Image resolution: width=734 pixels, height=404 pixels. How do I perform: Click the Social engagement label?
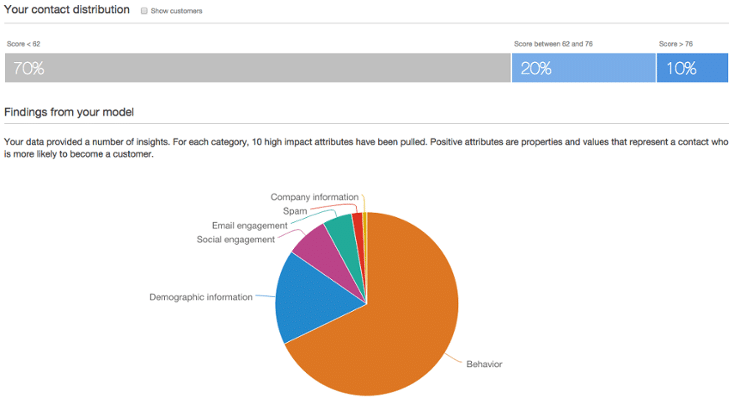pyautogui.click(x=235, y=240)
